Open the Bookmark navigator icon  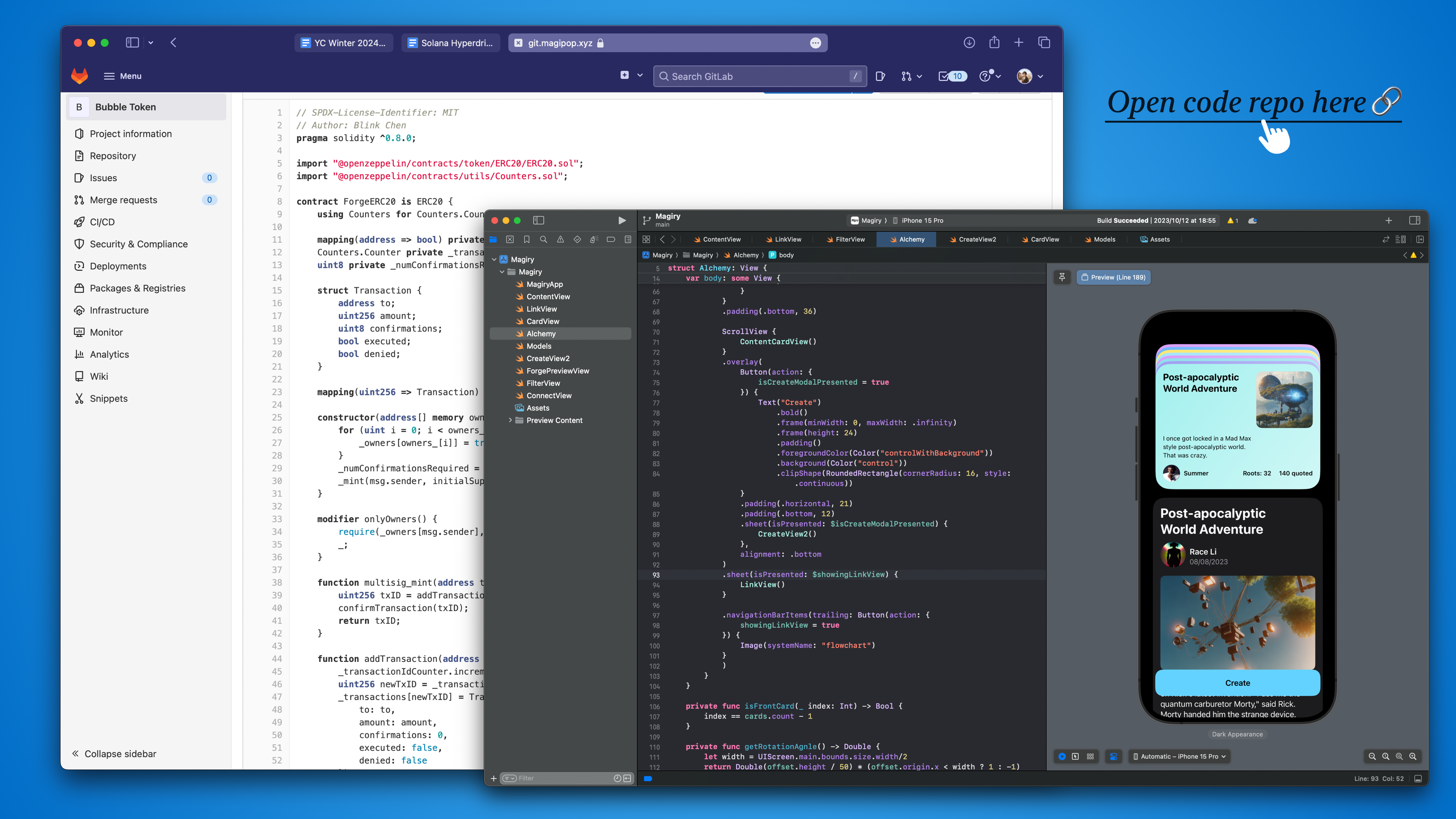point(526,240)
